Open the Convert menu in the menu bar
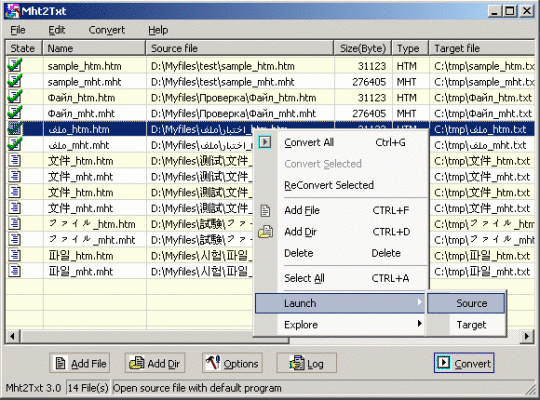This screenshot has width=540, height=400. [107, 30]
